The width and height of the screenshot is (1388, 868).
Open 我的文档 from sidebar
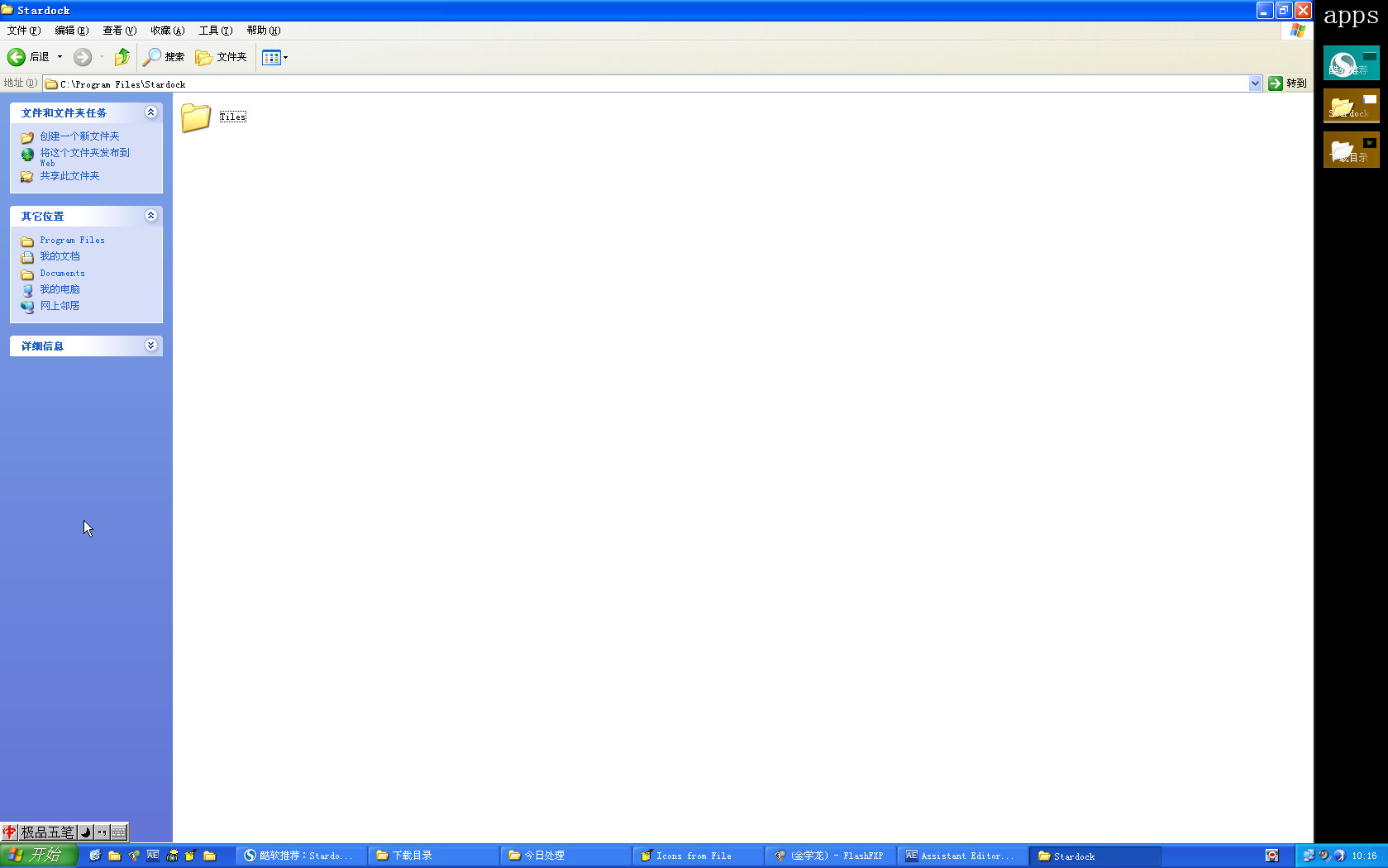click(x=60, y=256)
